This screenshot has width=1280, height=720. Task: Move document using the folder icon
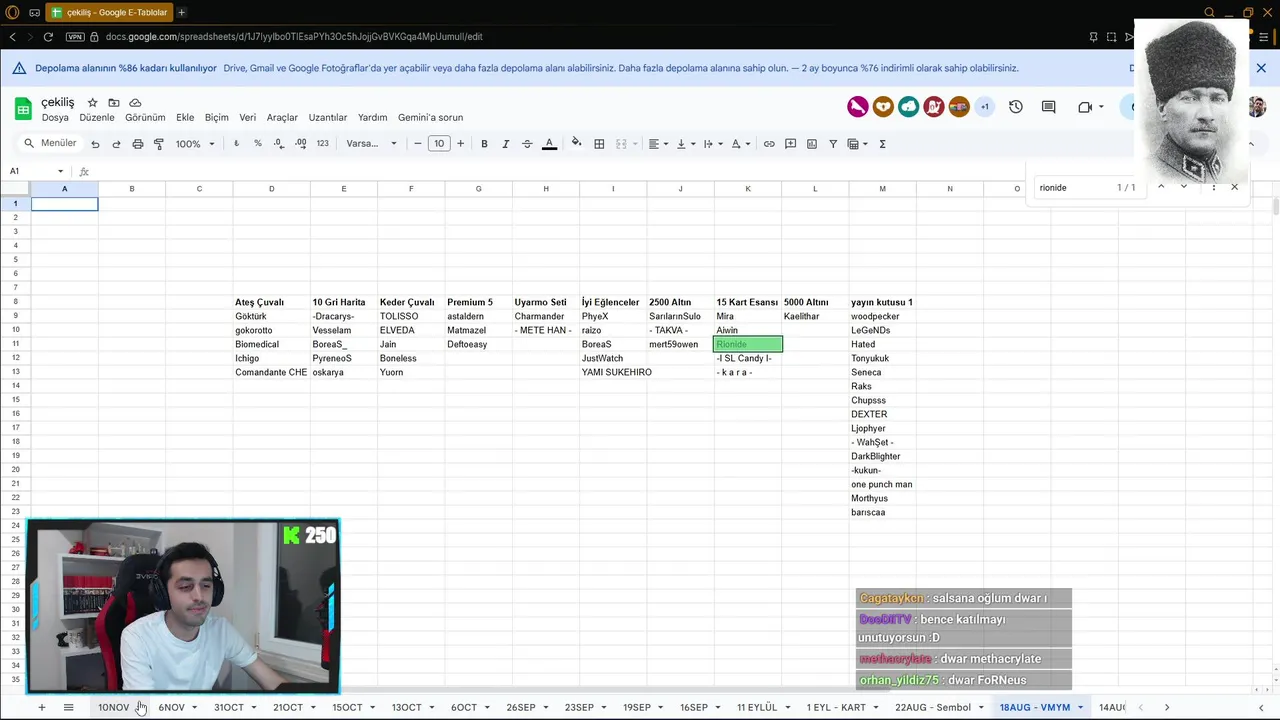click(x=113, y=103)
